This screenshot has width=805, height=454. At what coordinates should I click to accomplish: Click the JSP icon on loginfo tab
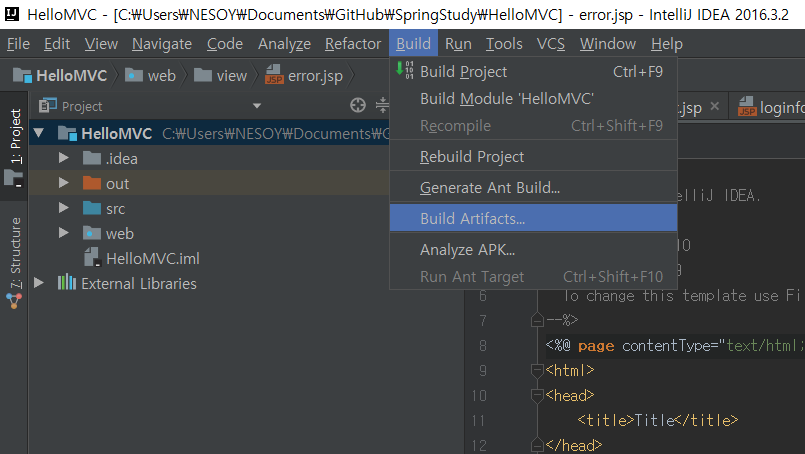(x=747, y=107)
